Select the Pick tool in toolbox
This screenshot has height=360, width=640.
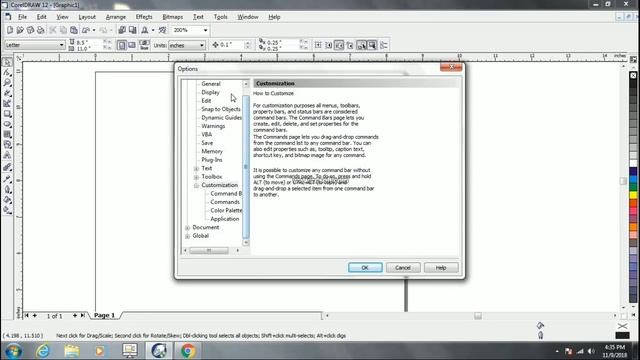point(7,62)
